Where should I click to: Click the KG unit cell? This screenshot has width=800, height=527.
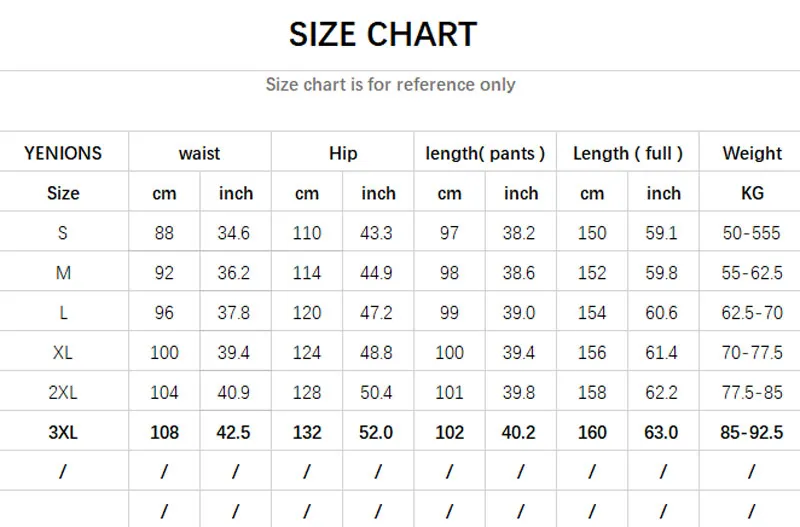(752, 193)
